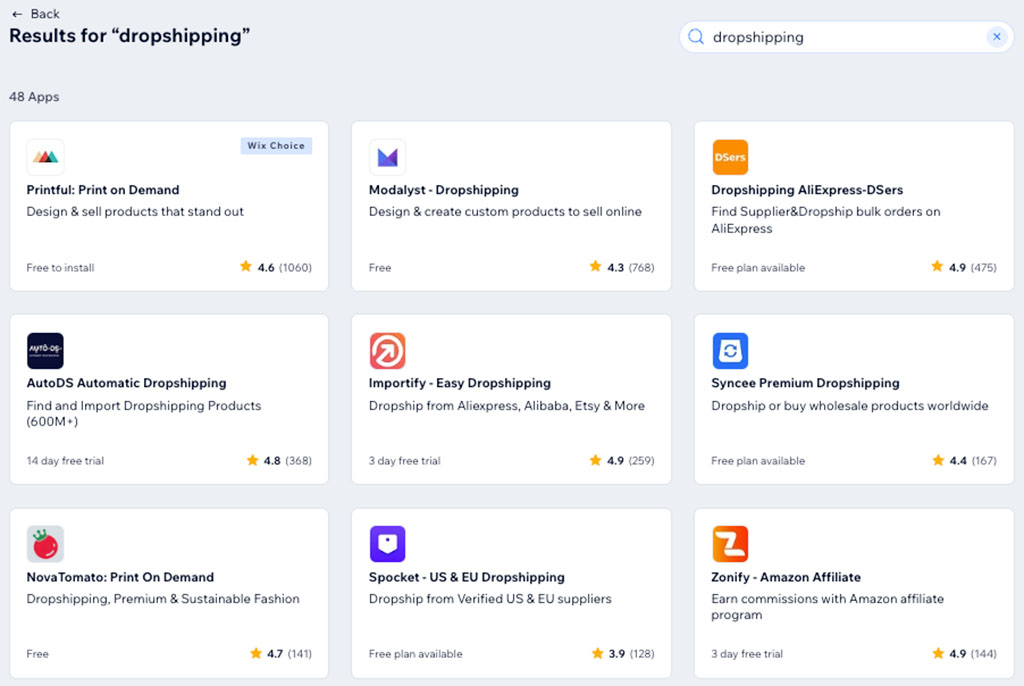Click 'Design & sell products that stand out'
Screen dimensions: 1024x686
click(x=135, y=212)
